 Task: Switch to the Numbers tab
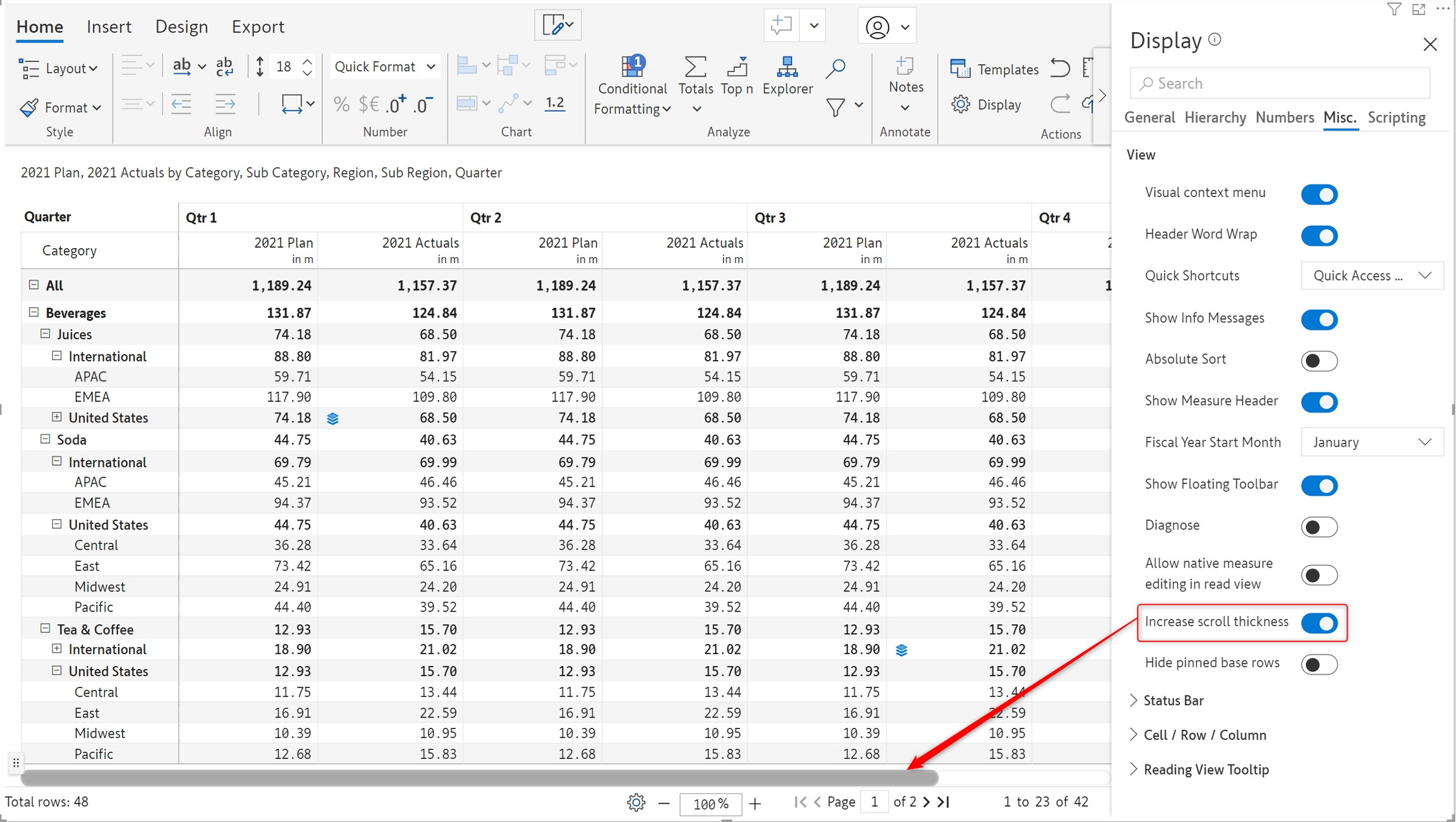pos(1284,118)
